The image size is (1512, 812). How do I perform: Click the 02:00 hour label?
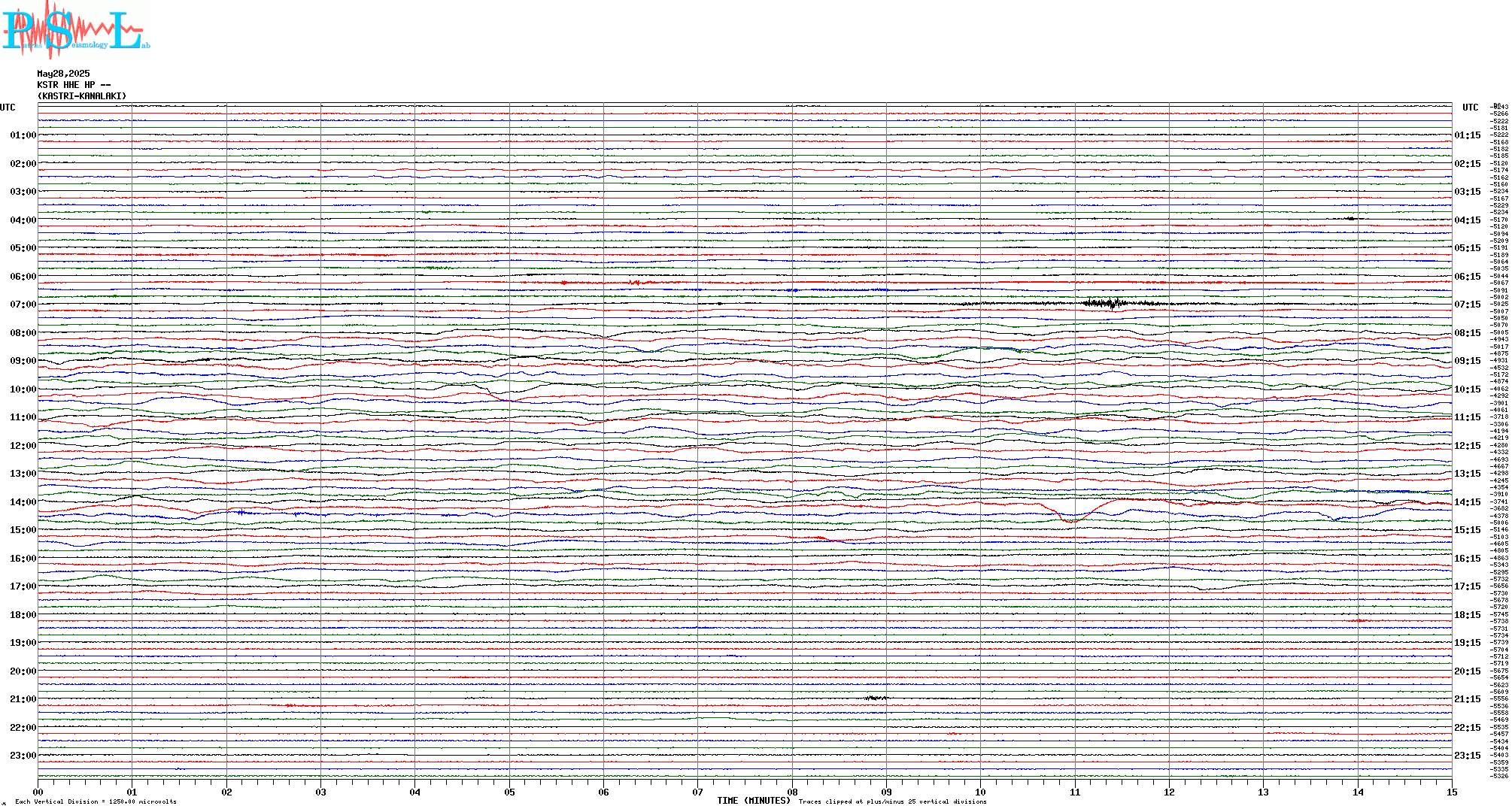pos(23,164)
